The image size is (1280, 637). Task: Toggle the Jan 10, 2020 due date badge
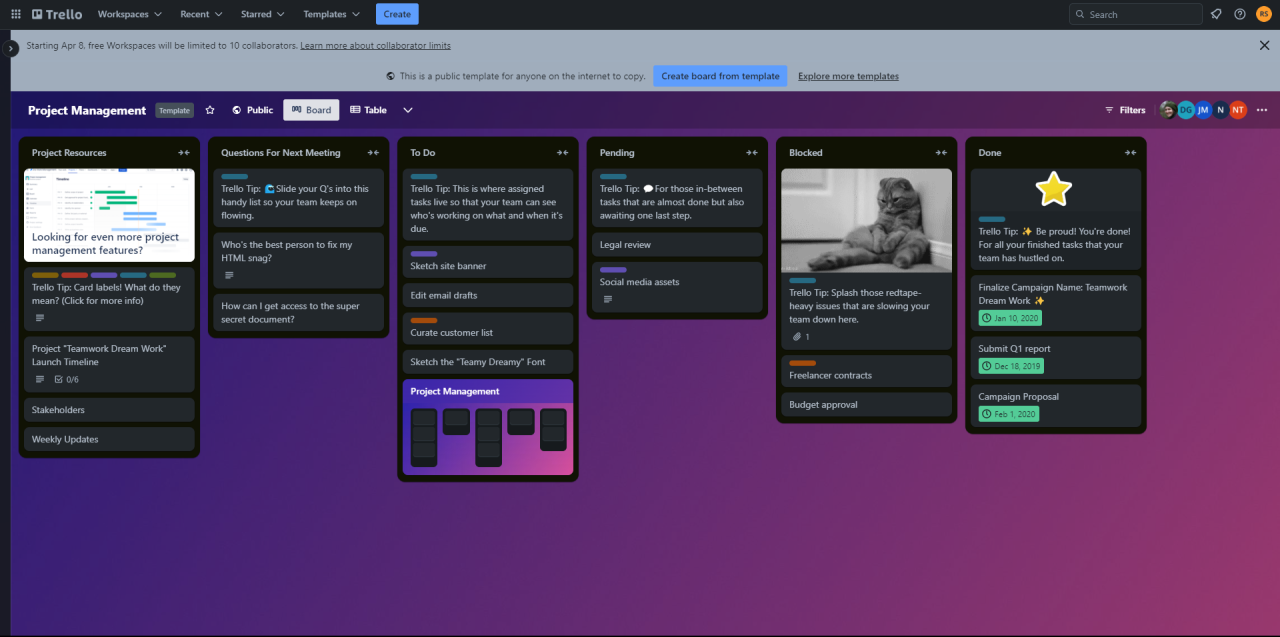click(x=1009, y=318)
